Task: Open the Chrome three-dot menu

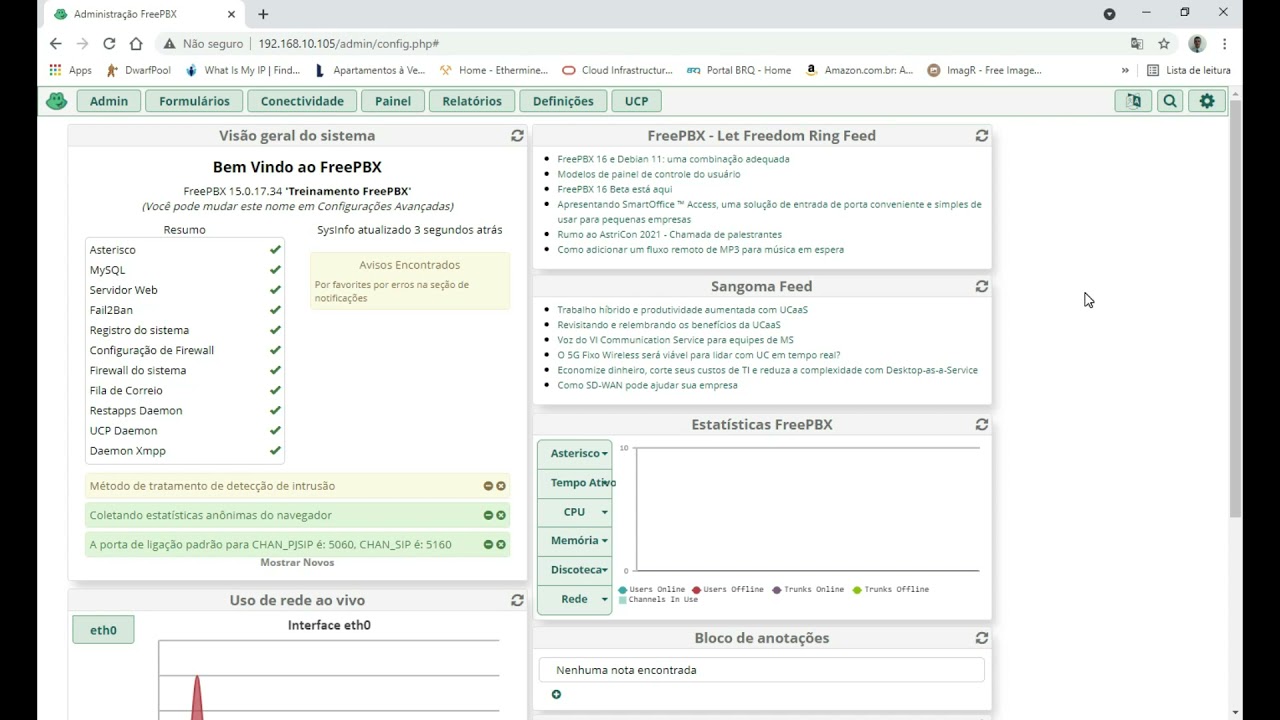Action: 1224,44
